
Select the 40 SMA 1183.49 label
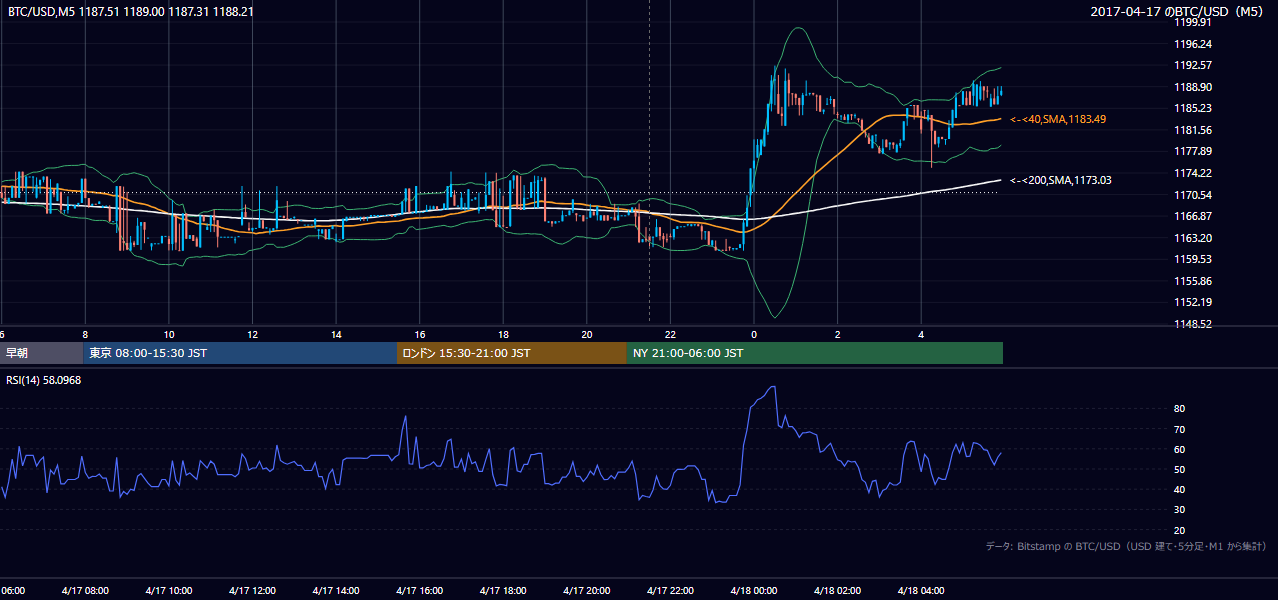coord(1058,119)
